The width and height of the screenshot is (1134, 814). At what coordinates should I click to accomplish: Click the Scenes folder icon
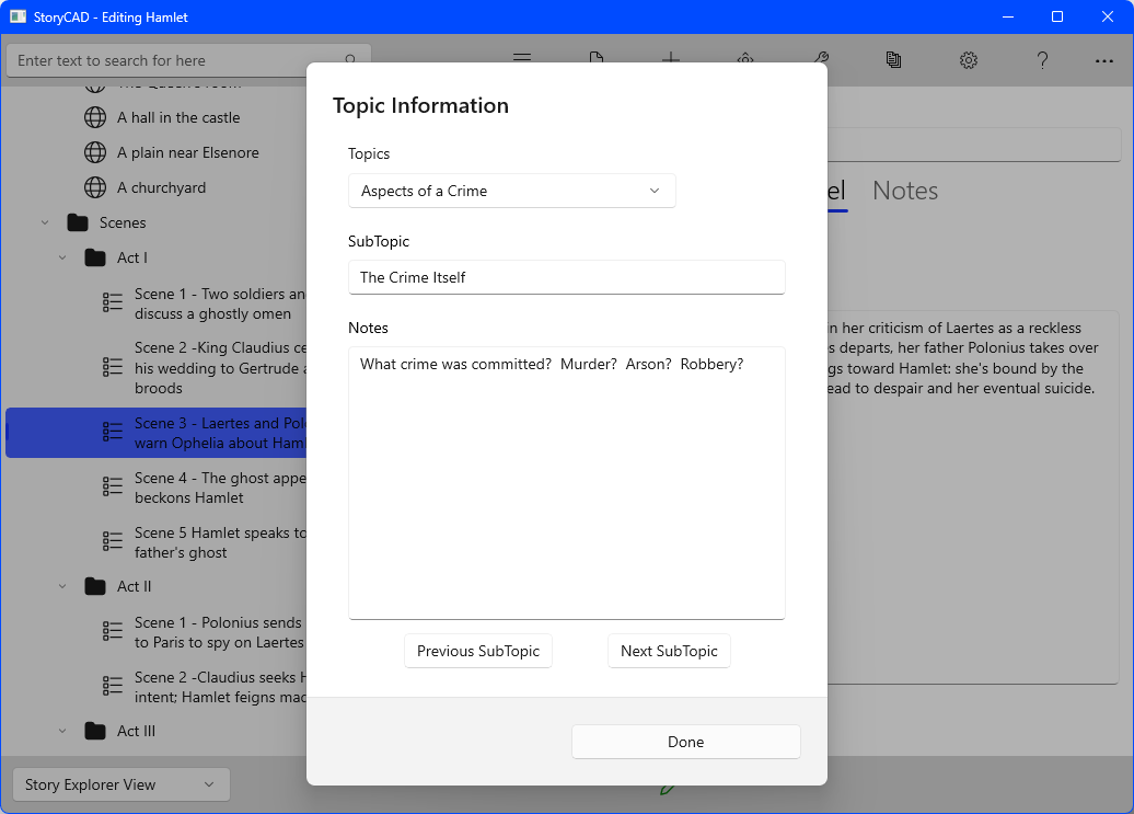click(x=77, y=223)
